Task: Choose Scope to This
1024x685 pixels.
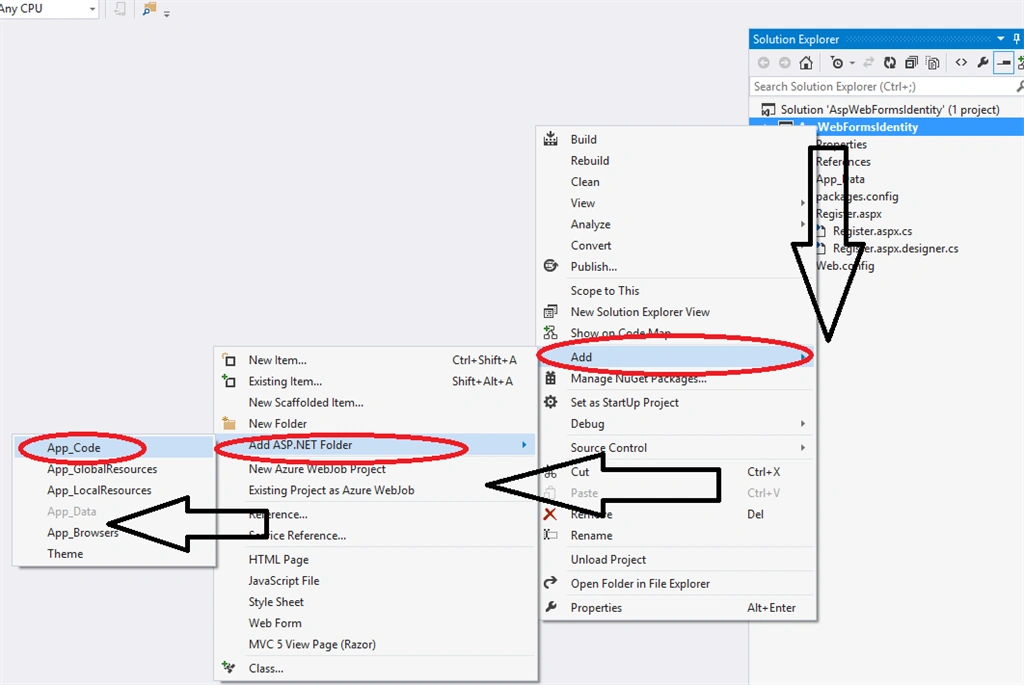Action: (676, 291)
